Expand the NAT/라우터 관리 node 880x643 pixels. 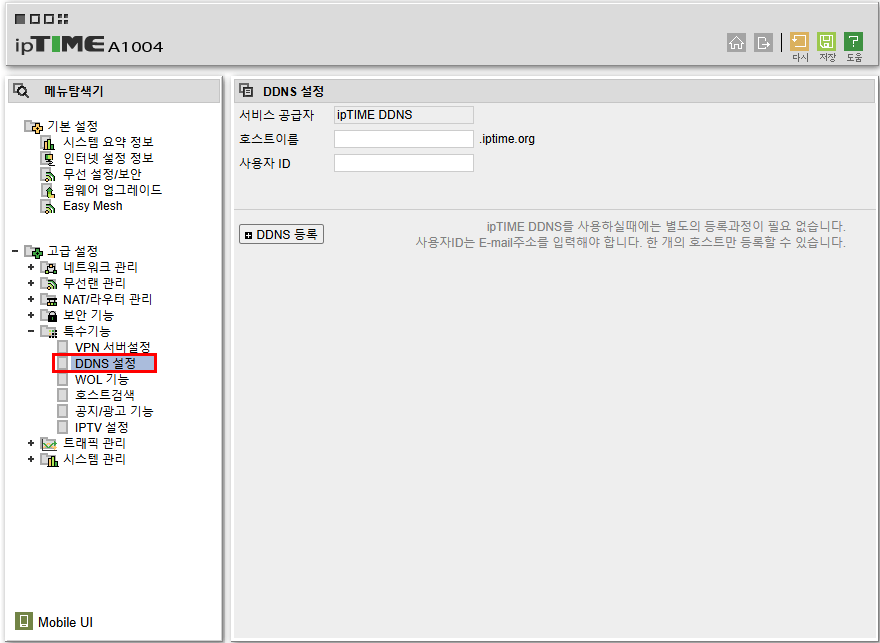coord(31,299)
